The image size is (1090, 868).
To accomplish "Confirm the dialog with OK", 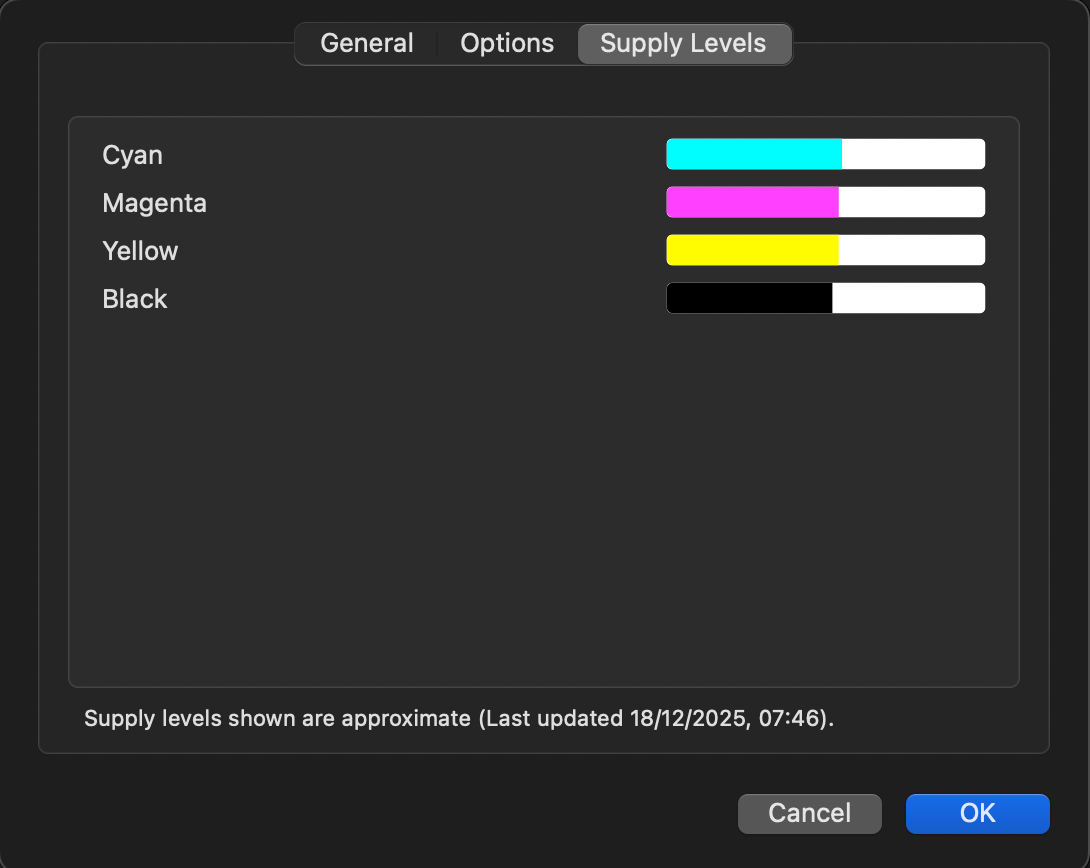I will coord(977,813).
